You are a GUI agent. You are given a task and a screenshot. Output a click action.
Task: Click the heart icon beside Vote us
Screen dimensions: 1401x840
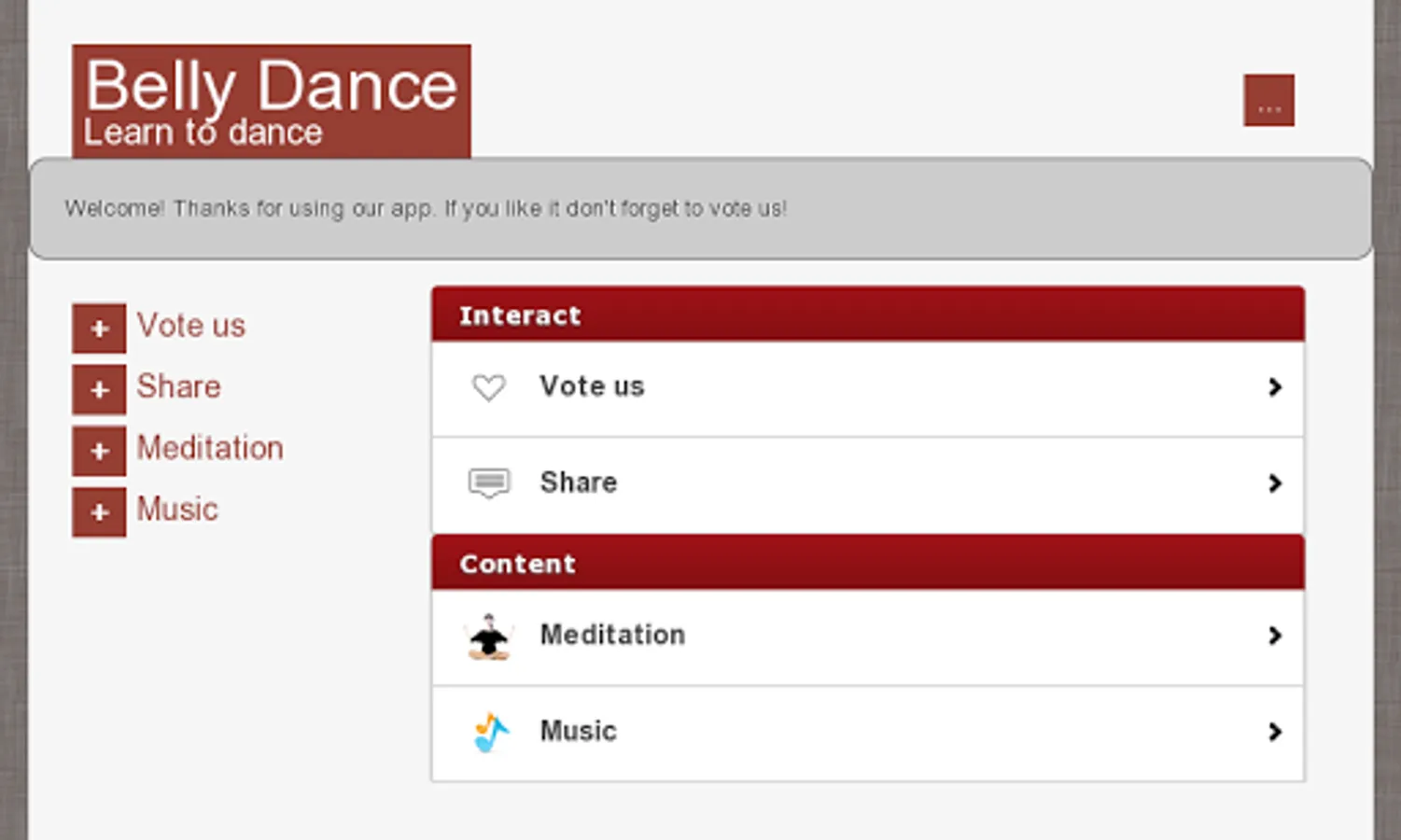click(x=488, y=386)
